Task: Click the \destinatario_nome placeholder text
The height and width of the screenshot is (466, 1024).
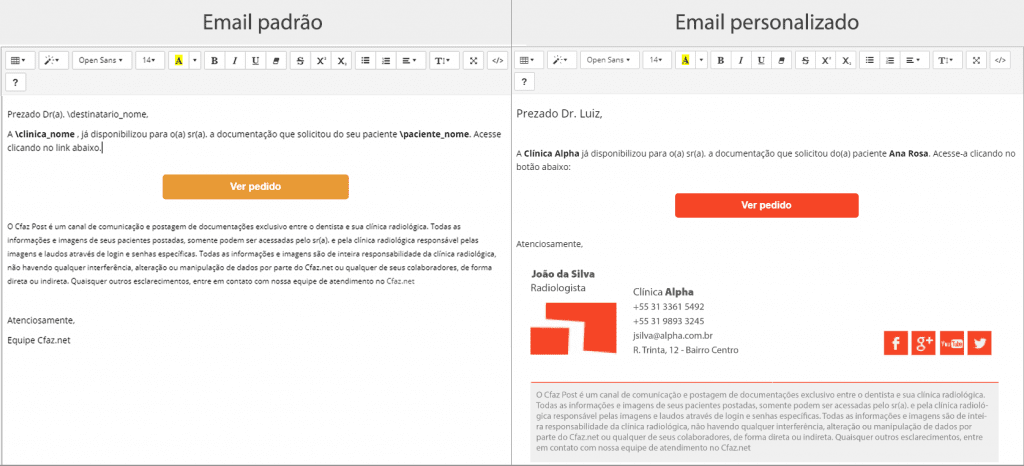Action: pyautogui.click(x=108, y=115)
